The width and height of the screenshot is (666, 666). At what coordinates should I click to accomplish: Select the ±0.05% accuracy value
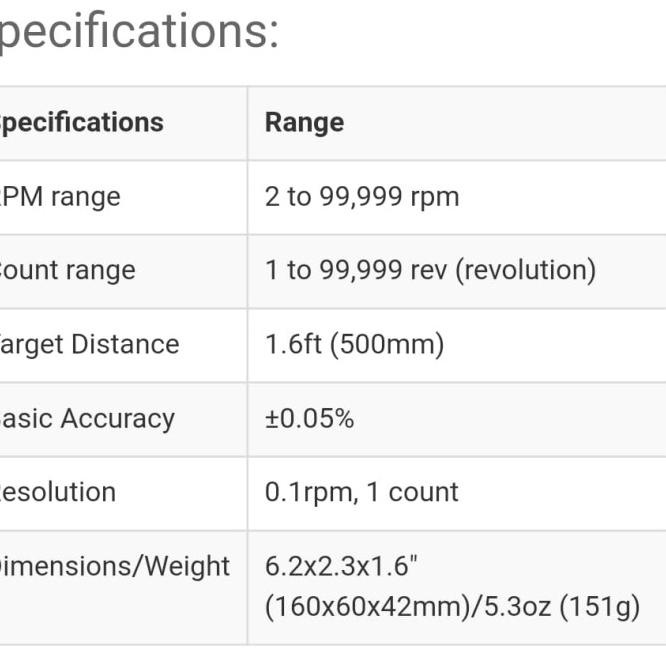point(309,418)
